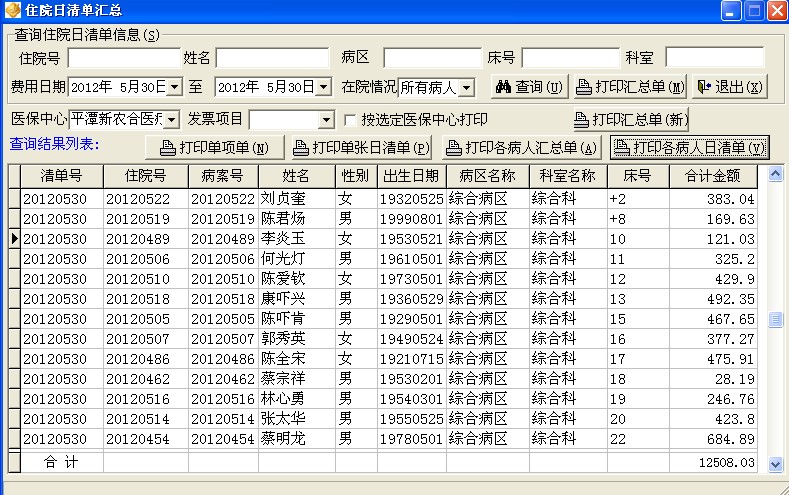
Task: Click the 住院号 input field
Action: 124,58
